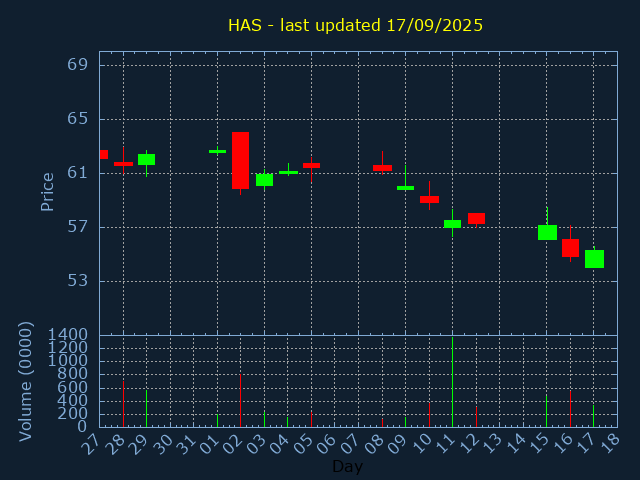Viewport: 640px width, 480px height.
Task: Click the "Day" axis label
Action: pyautogui.click(x=347, y=466)
